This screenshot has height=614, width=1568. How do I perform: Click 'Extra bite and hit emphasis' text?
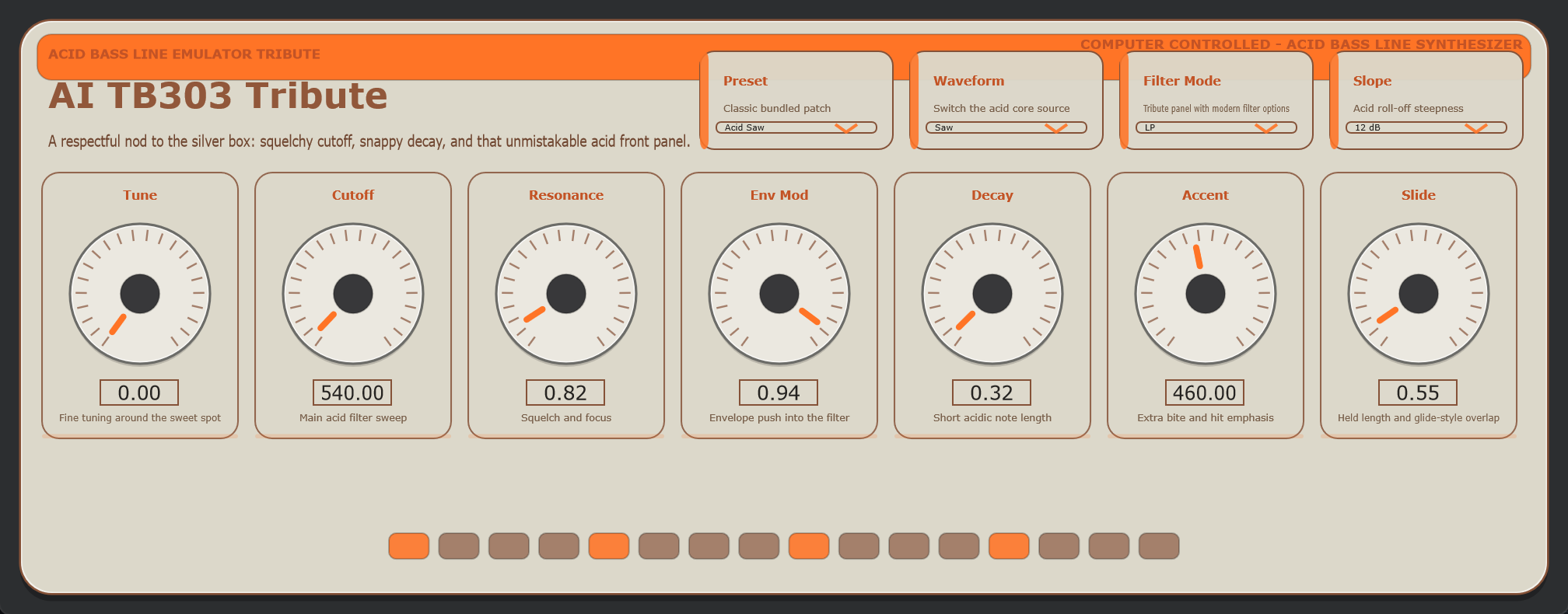pos(1206,418)
